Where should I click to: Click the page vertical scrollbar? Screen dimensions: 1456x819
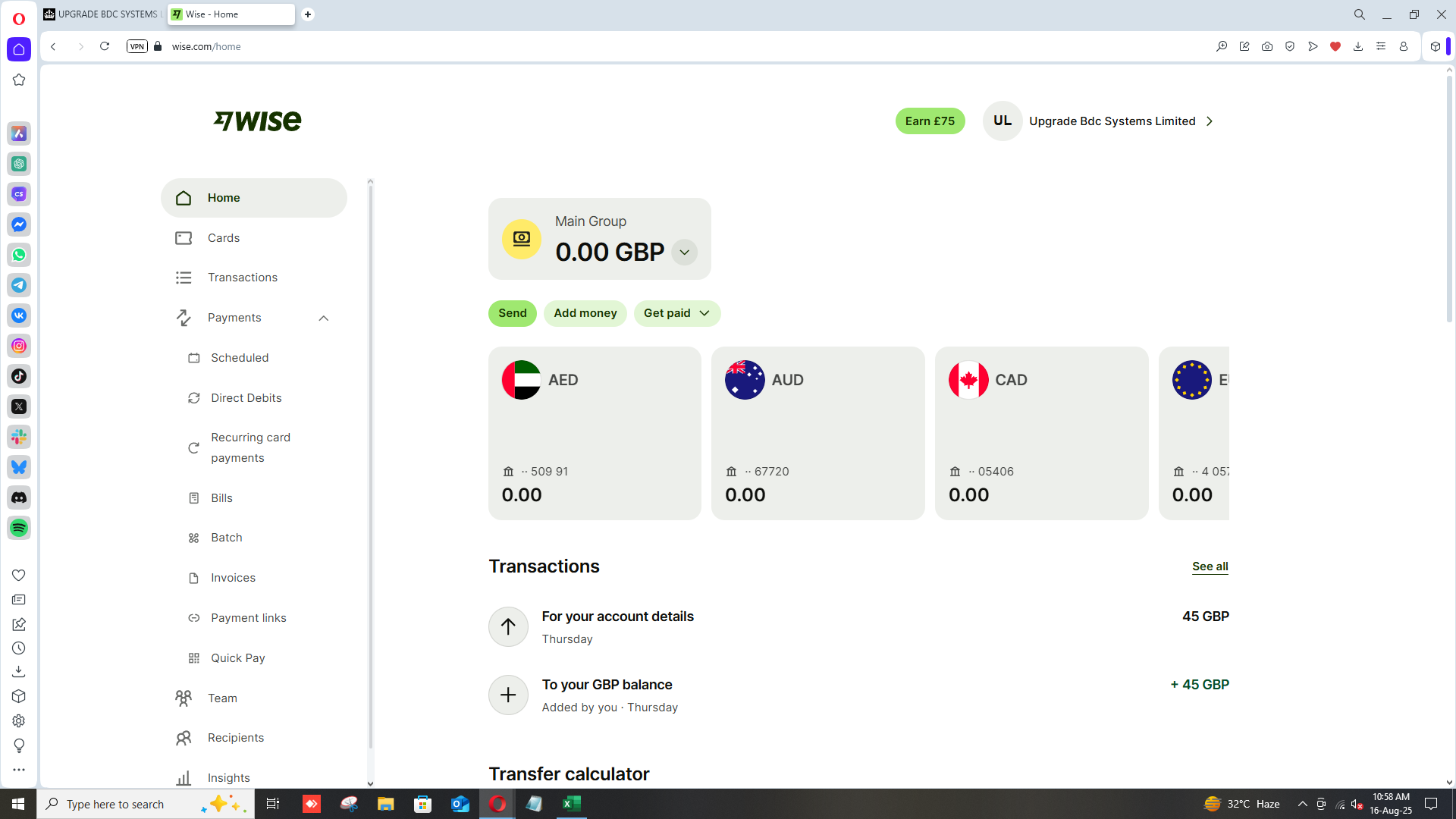(x=1449, y=199)
